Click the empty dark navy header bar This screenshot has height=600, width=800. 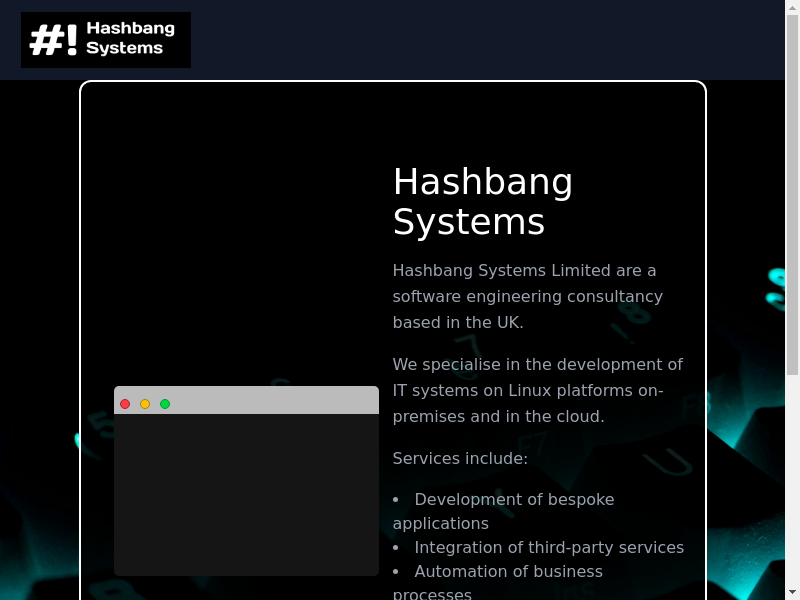click(480, 40)
